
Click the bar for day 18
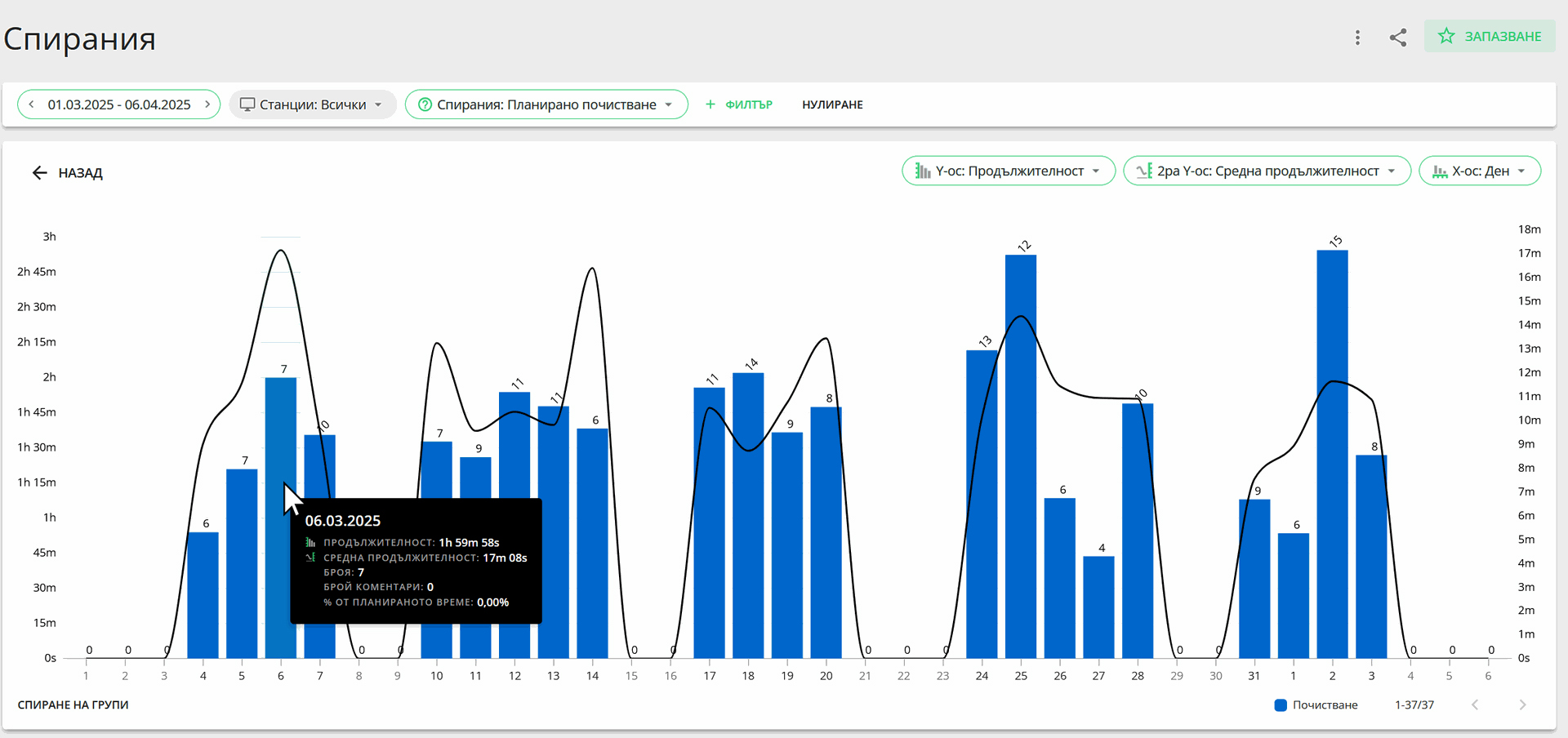pyautogui.click(x=748, y=515)
